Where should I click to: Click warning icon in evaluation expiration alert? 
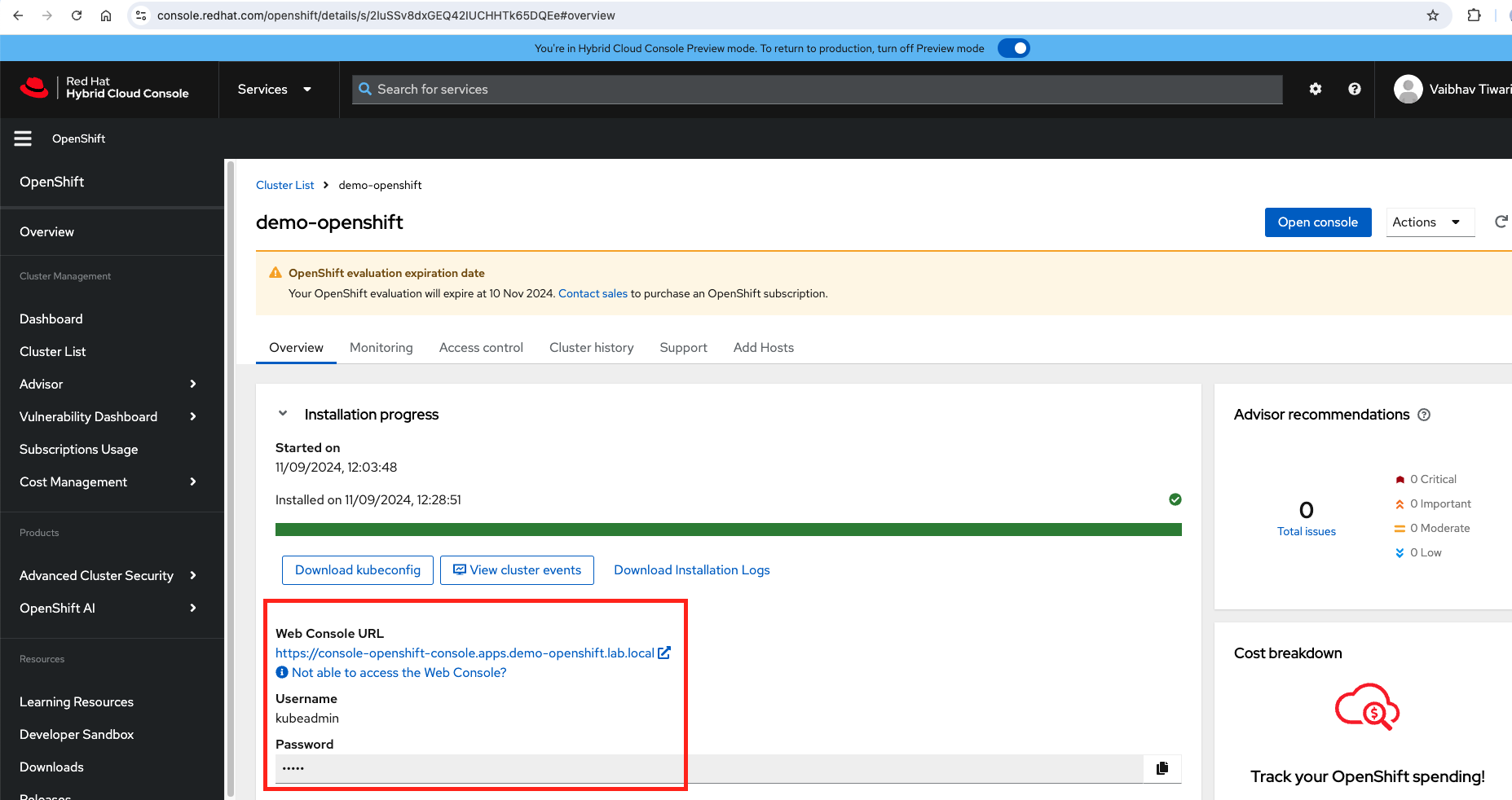point(276,273)
